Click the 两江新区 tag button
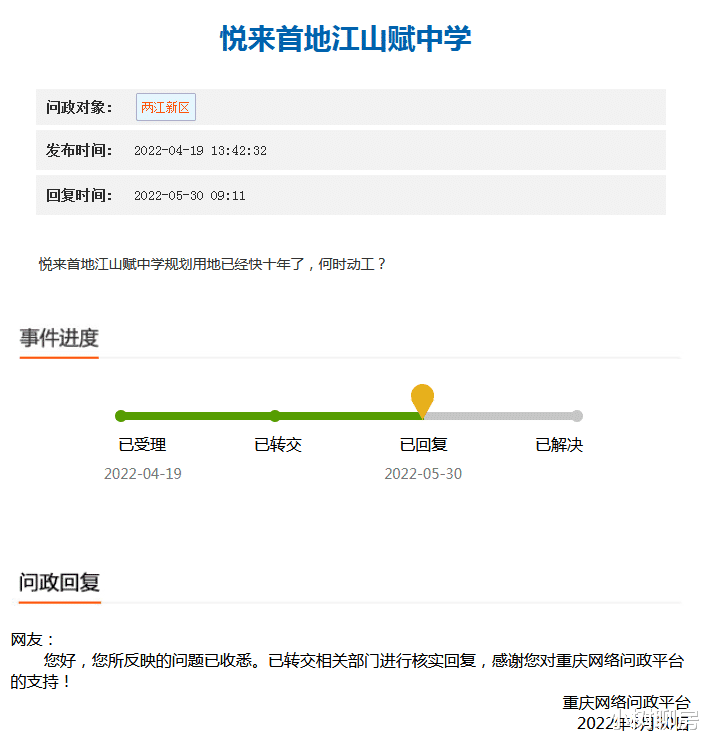711x746 pixels. 166,107
